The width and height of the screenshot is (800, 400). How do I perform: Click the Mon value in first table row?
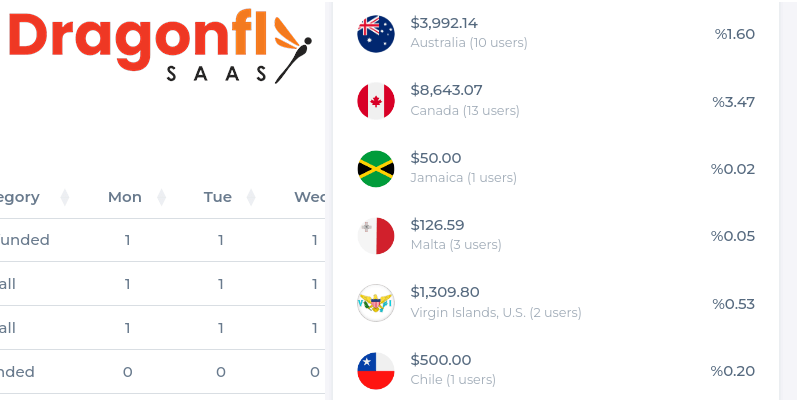coord(127,240)
